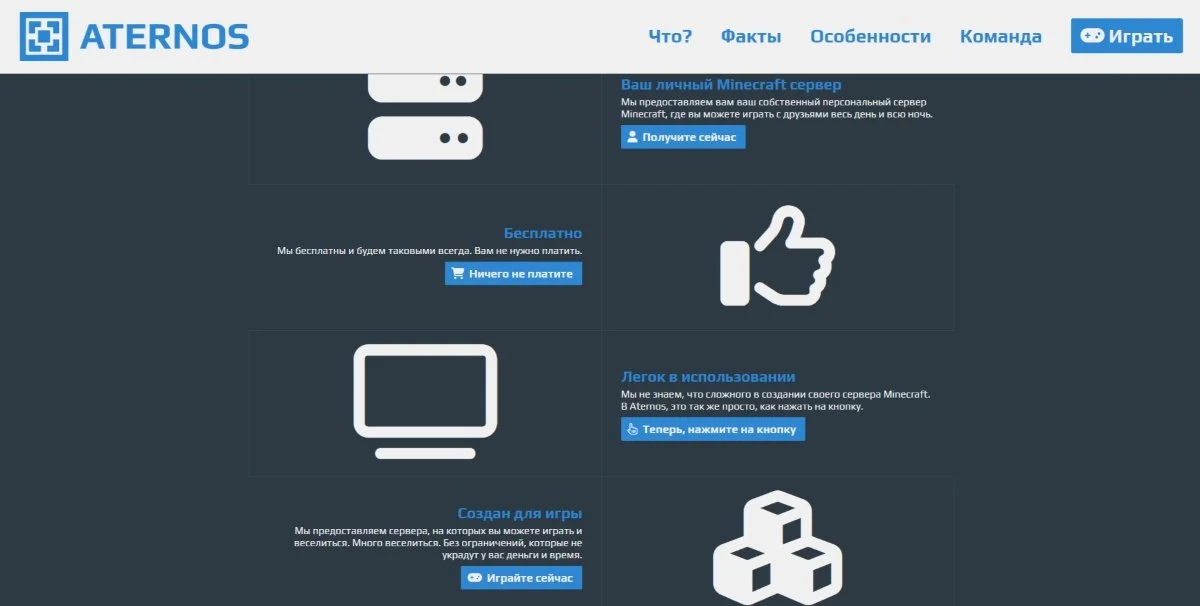This screenshot has width=1200, height=606.
Task: Click the large stacked cubes icon
Action: tap(778, 548)
